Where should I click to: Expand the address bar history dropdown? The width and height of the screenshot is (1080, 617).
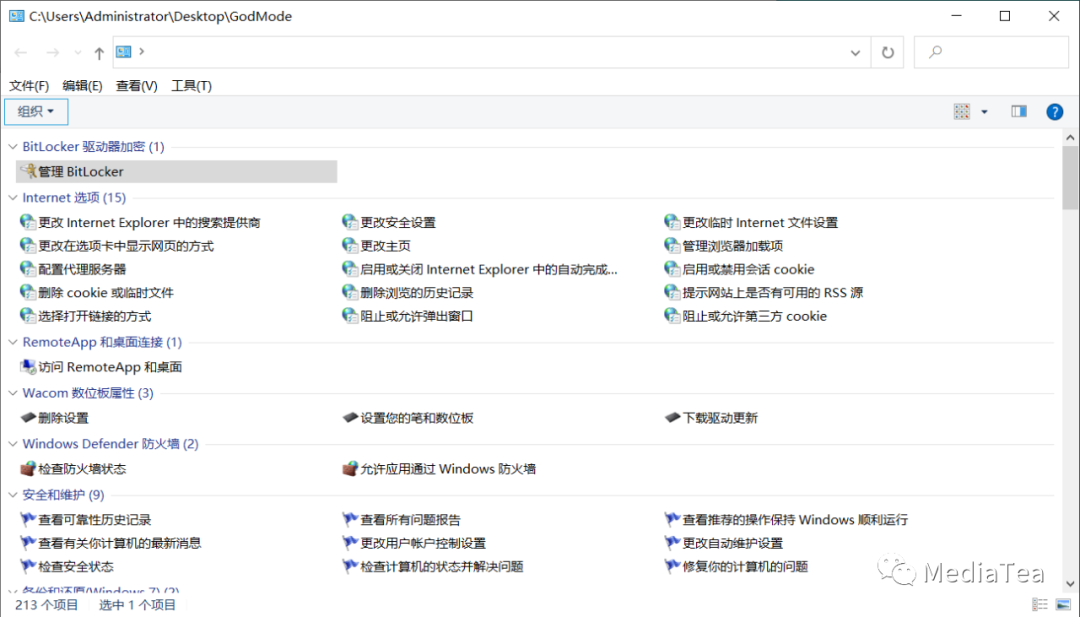(x=855, y=52)
